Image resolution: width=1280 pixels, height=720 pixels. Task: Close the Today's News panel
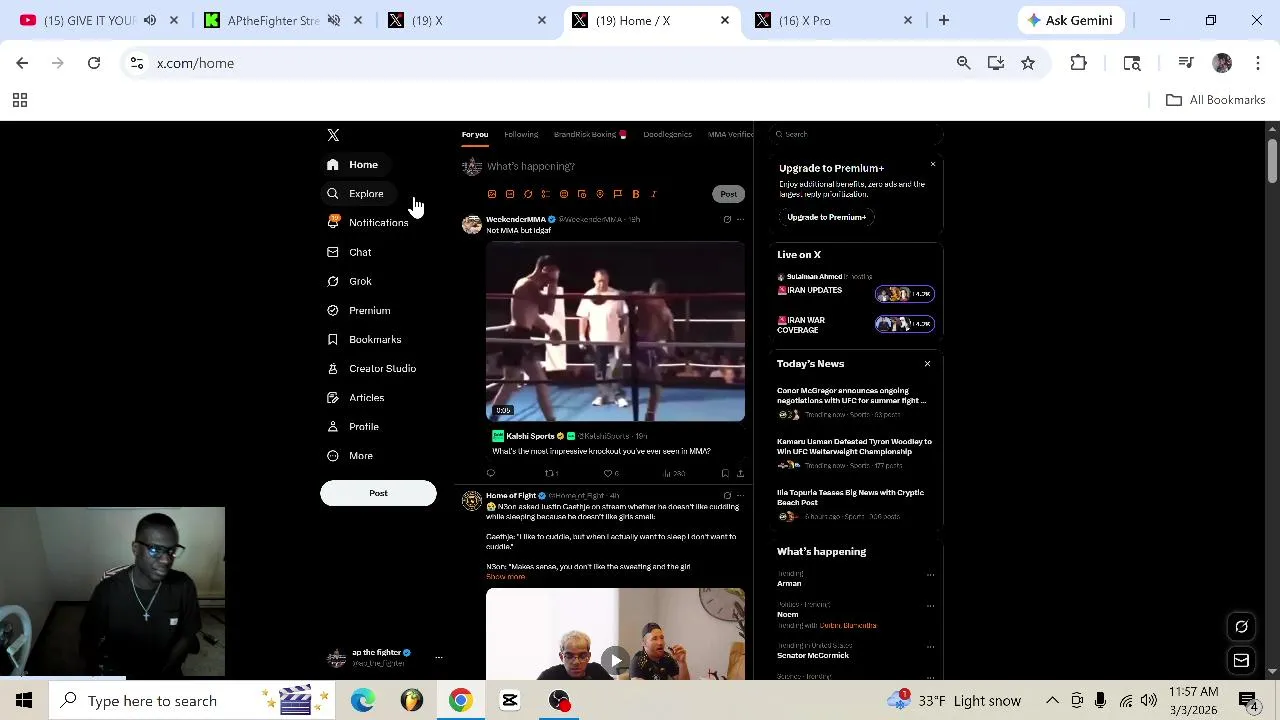tap(927, 364)
